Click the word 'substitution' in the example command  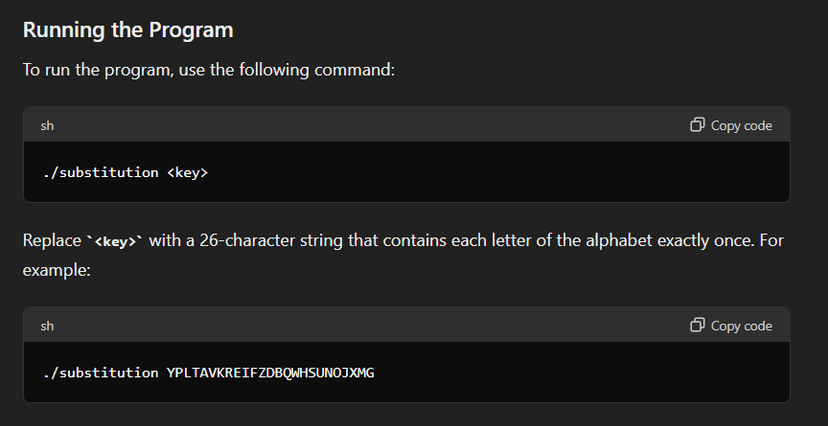pyautogui.click(x=109, y=373)
